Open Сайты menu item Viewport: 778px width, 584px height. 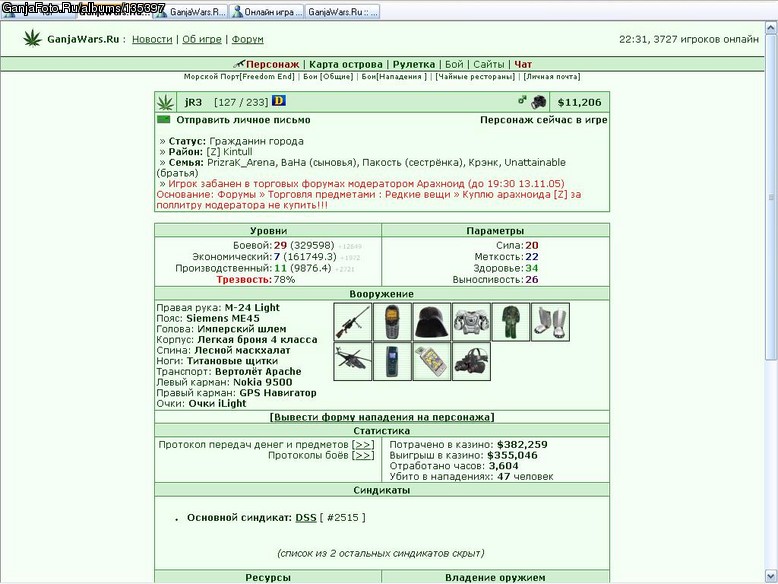[x=489, y=64]
